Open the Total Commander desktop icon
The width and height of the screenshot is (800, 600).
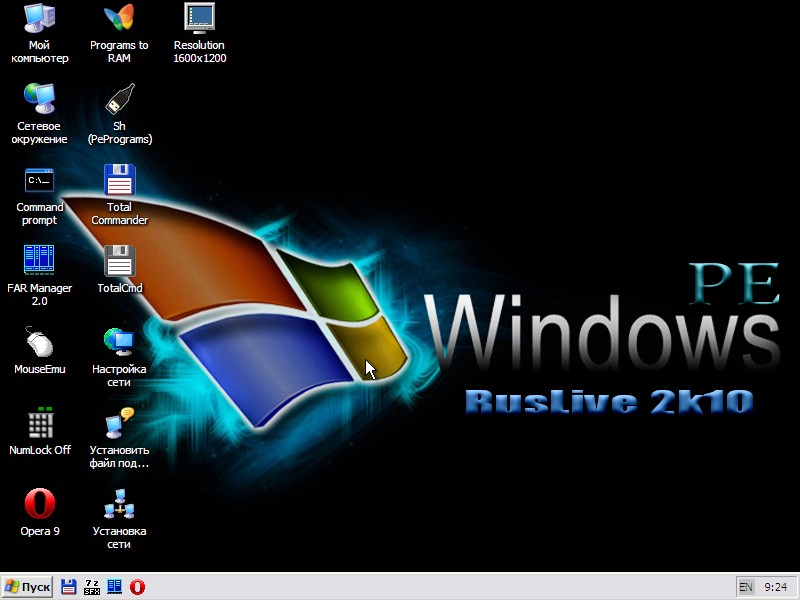(x=119, y=195)
